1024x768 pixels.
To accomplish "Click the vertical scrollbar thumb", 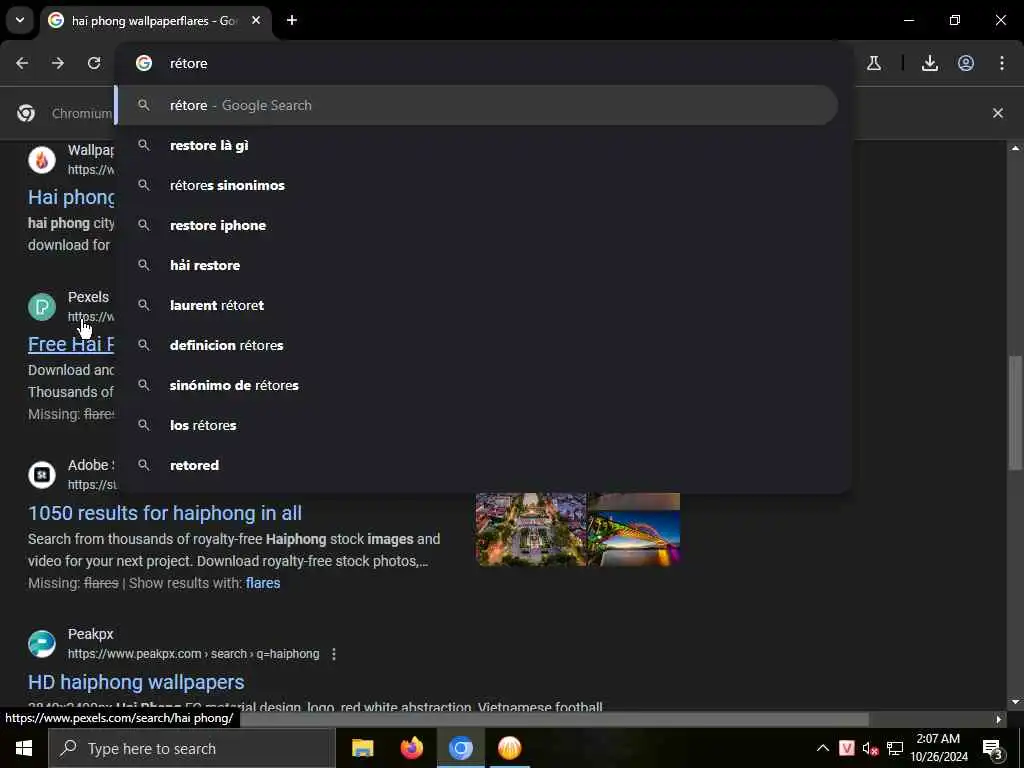I will point(1015,412).
